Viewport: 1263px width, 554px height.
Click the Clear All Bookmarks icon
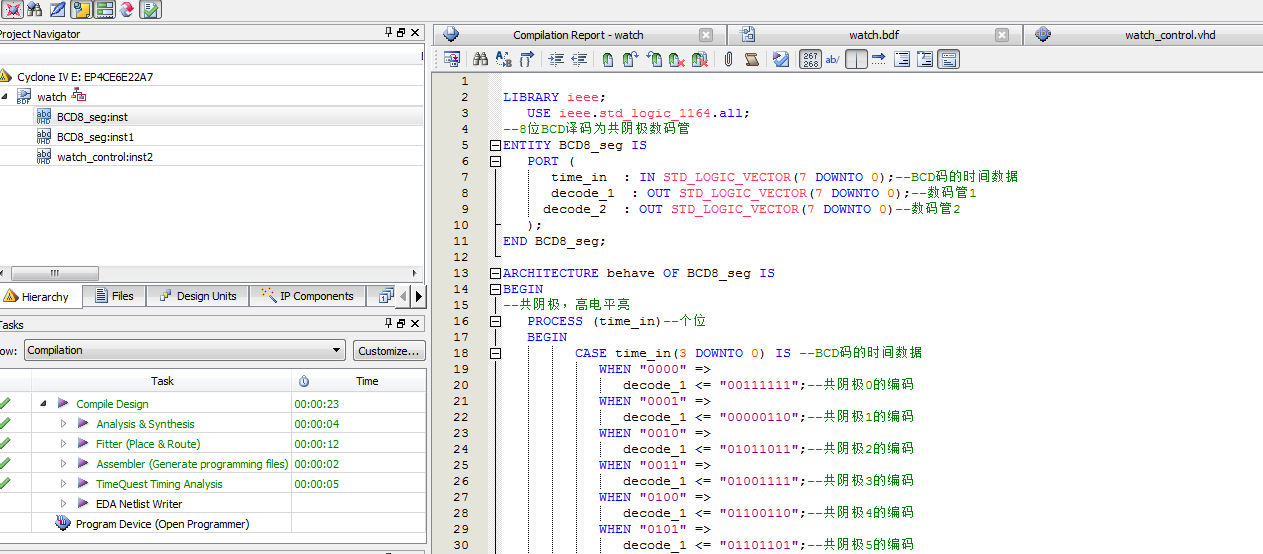click(699, 60)
